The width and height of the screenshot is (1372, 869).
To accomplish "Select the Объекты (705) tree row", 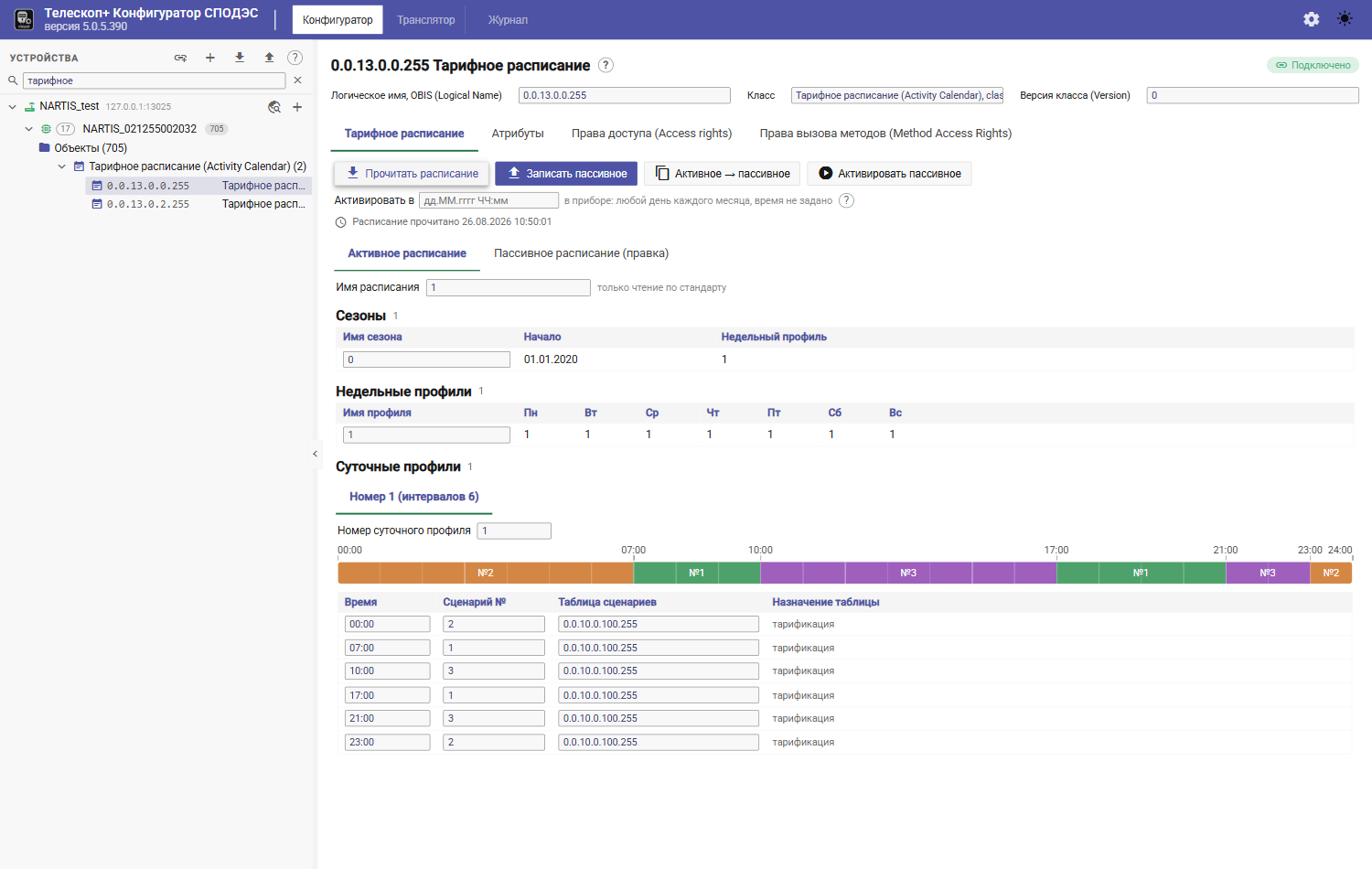I will tap(91, 147).
